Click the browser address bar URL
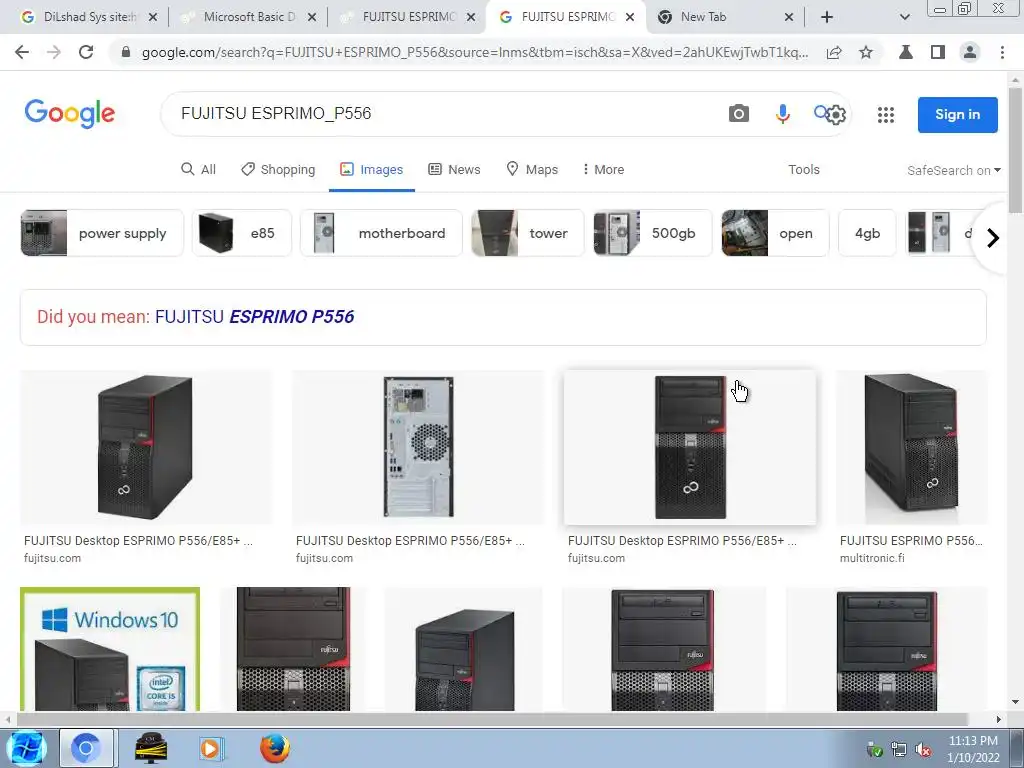The height and width of the screenshot is (768, 1024). point(475,52)
